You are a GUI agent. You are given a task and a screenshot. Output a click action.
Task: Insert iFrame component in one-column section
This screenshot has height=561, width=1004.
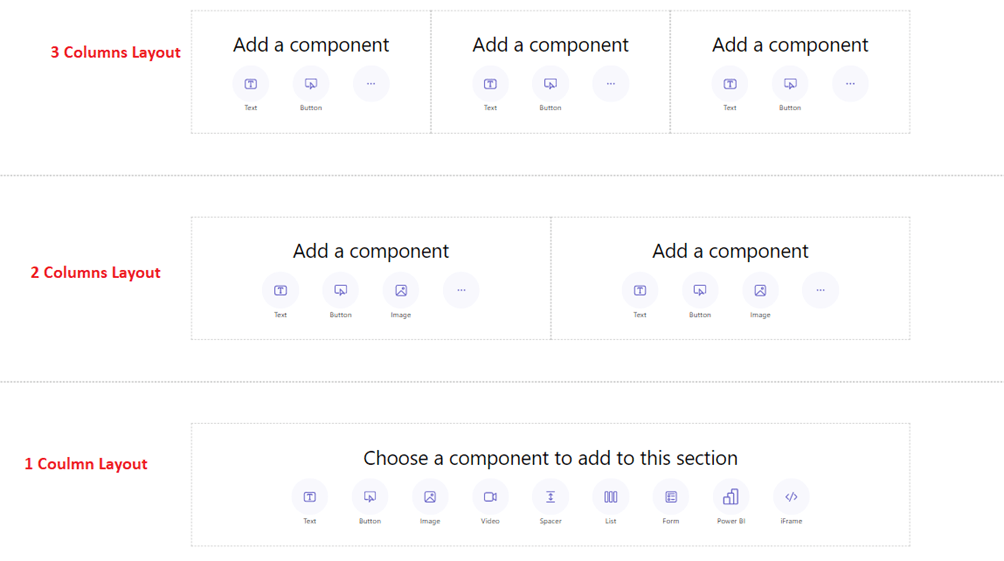click(791, 497)
